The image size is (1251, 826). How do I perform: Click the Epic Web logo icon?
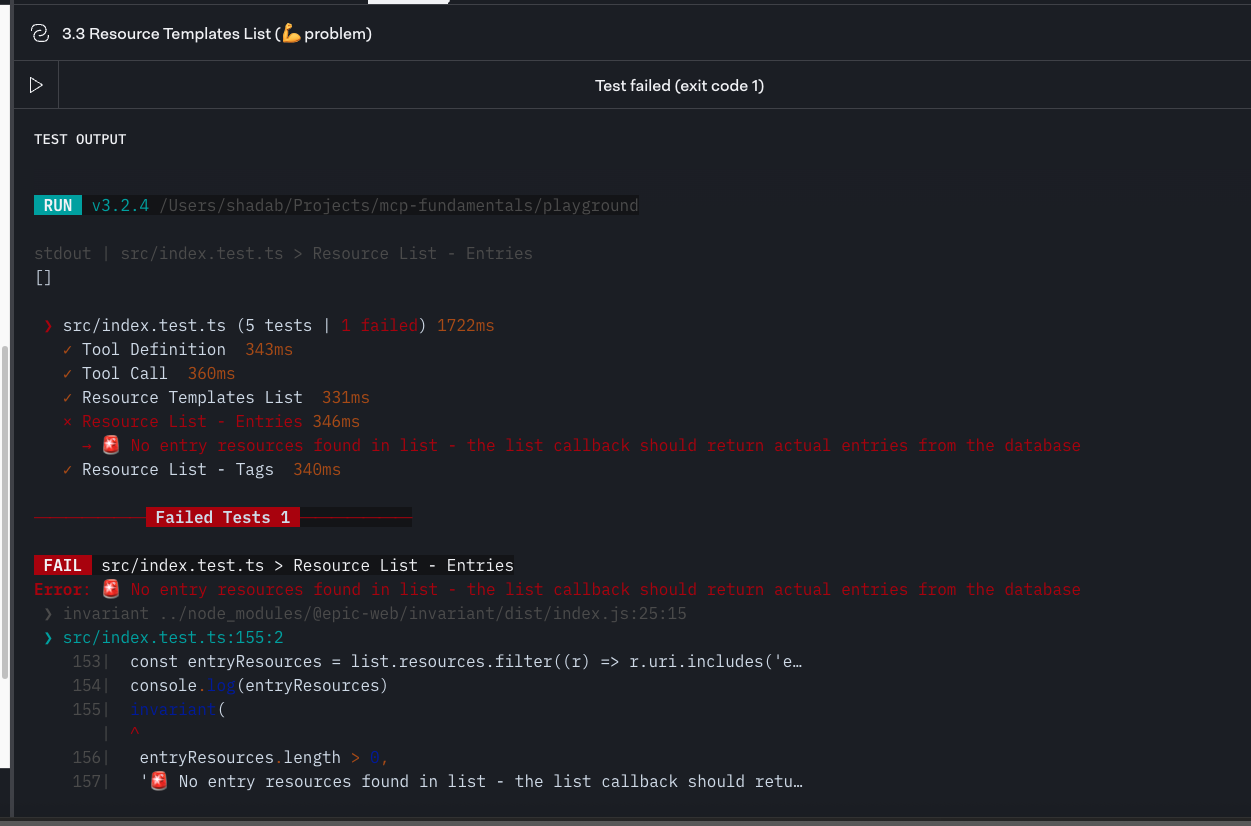click(41, 34)
